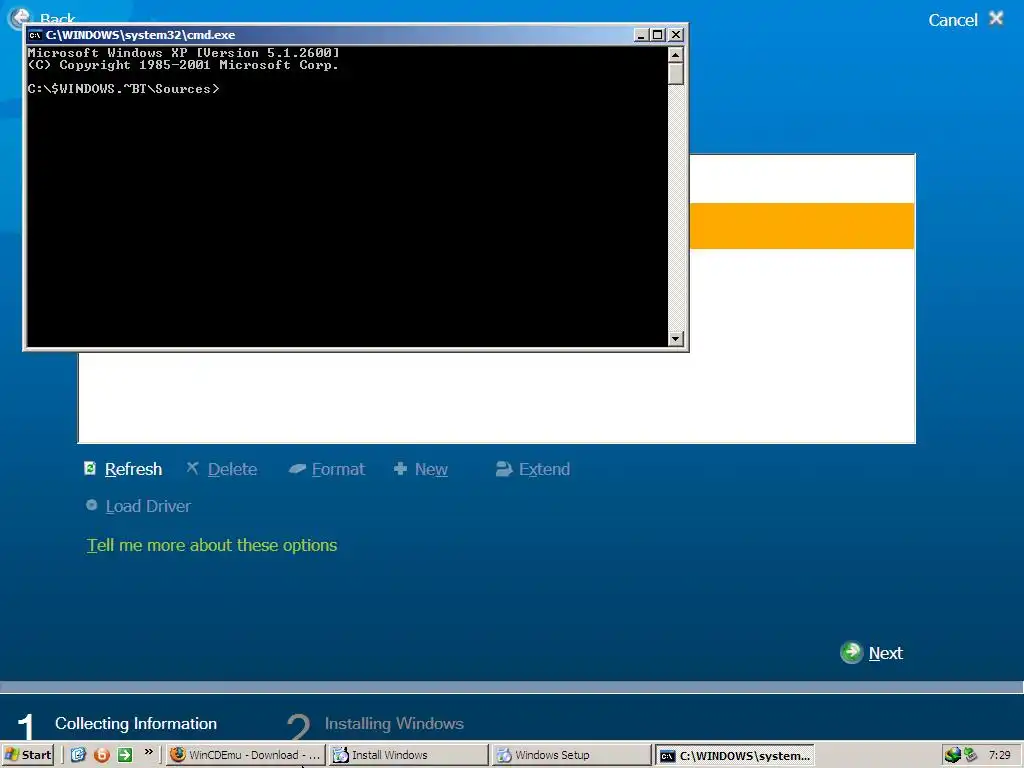The width and height of the screenshot is (1024, 768).
Task: Click the Load Driver disc icon
Action: pos(91,505)
